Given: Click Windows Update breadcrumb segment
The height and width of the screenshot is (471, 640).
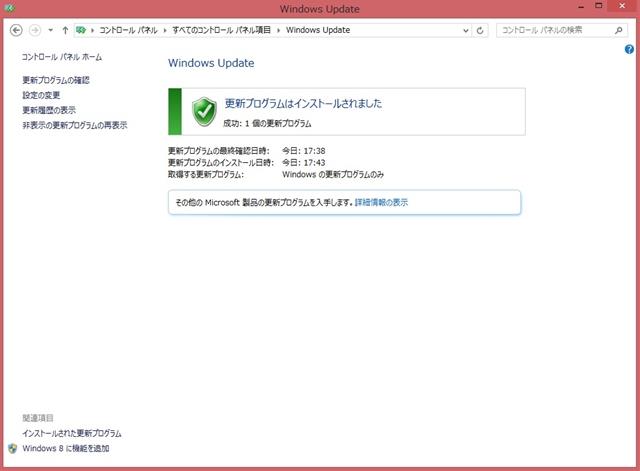Looking at the screenshot, I should tap(318, 30).
